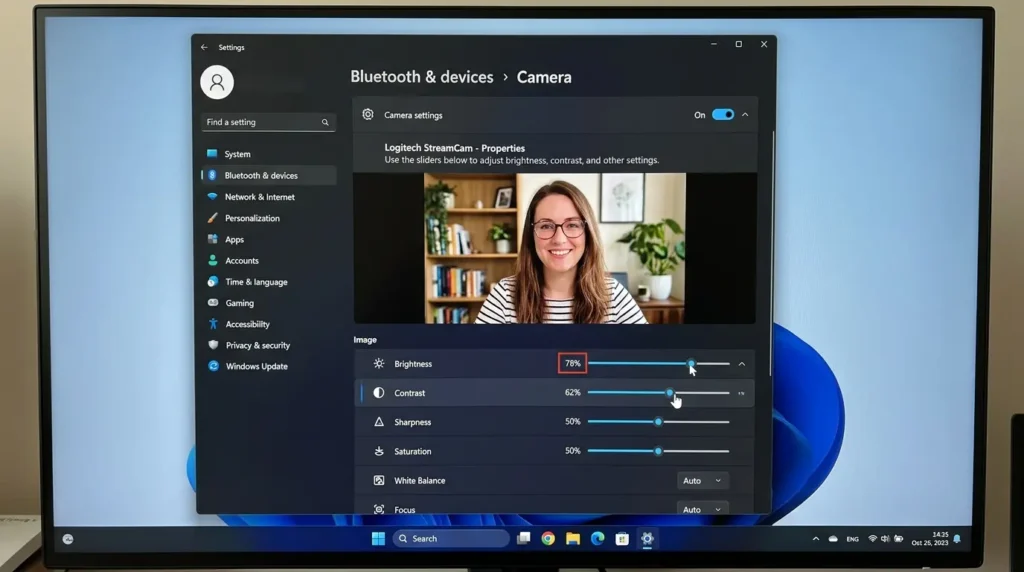
Task: Click the Time & language globe icon
Action: click(x=212, y=281)
